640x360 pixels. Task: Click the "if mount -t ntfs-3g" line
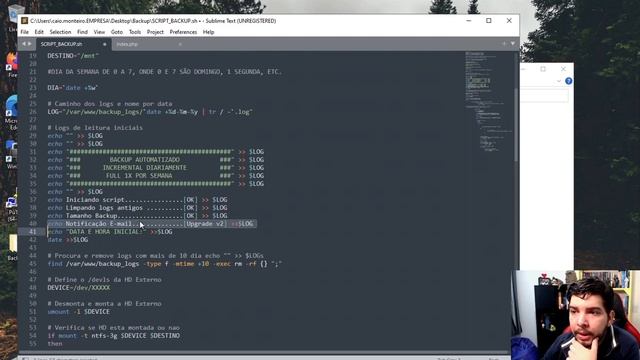(113, 336)
